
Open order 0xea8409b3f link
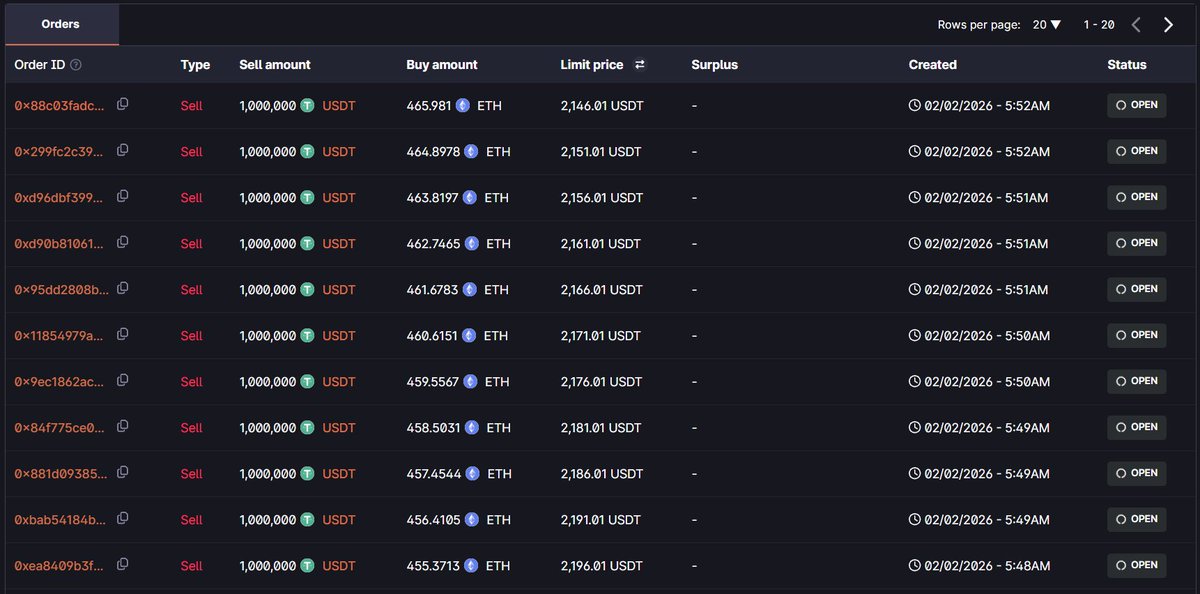point(59,566)
